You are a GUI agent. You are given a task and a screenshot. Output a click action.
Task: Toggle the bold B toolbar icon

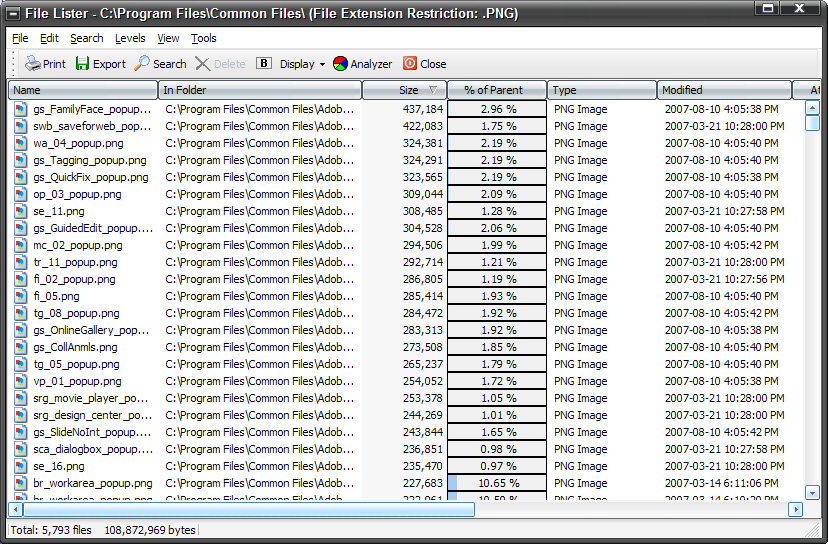click(264, 64)
